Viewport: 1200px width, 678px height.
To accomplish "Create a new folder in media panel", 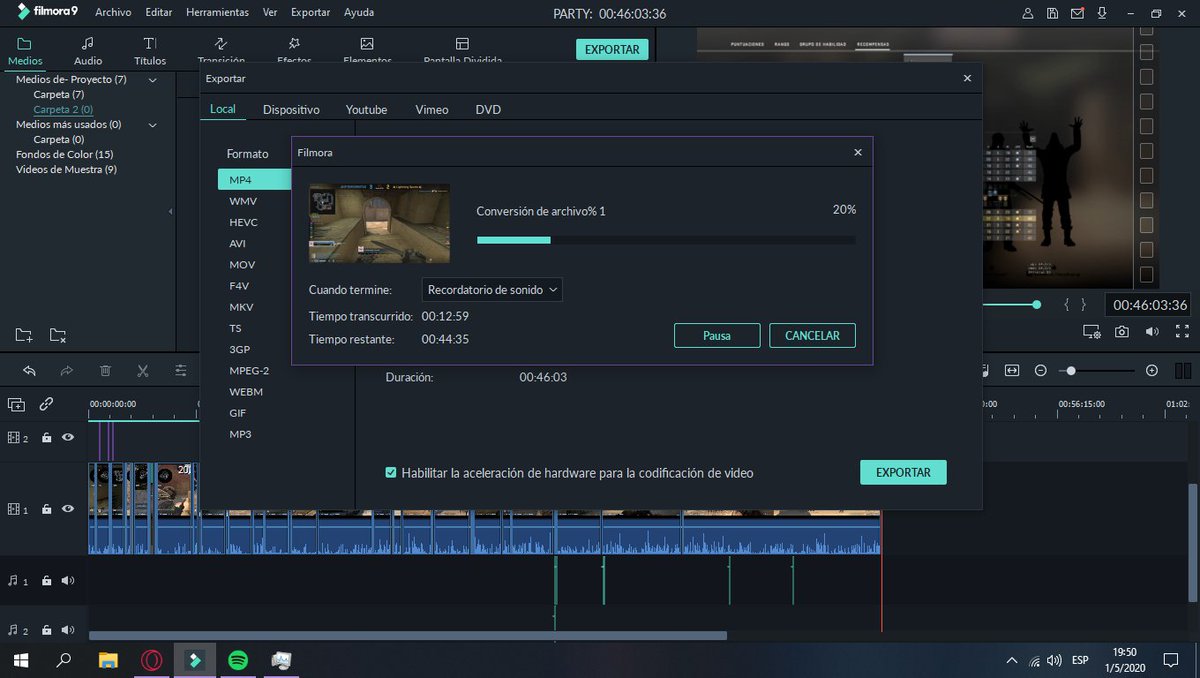I will point(24,335).
